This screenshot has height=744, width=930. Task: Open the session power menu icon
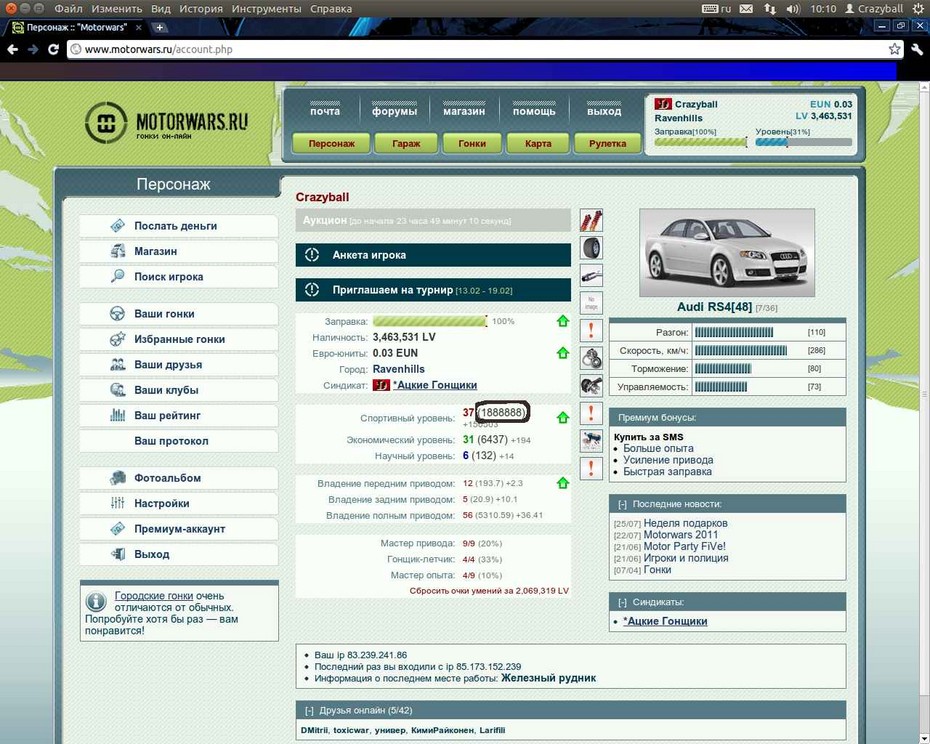tap(918, 9)
